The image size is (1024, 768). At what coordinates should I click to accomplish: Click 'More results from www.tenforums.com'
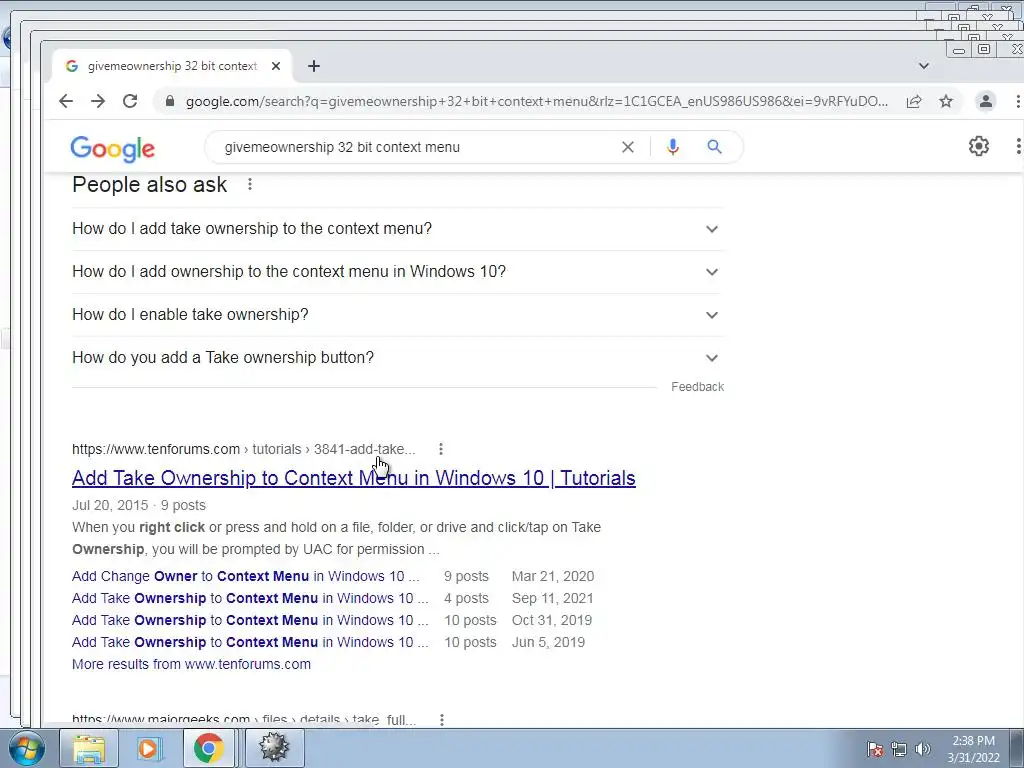pyautogui.click(x=191, y=664)
